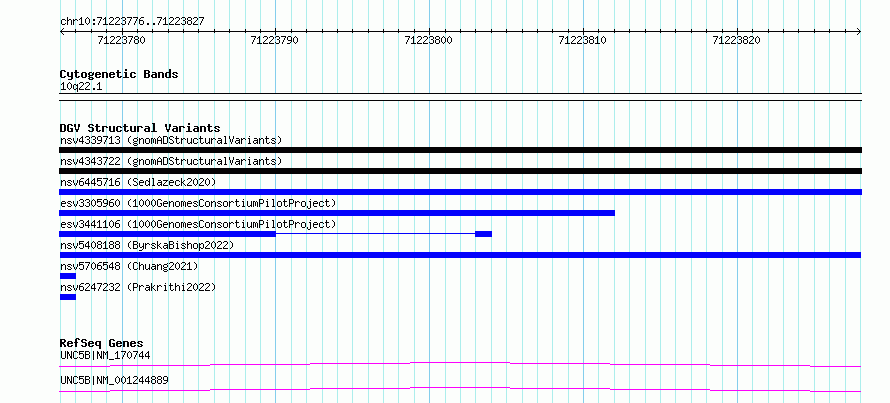The width and height of the screenshot is (890, 403).
Task: Select the RefSeq Genes track title
Action: pos(102,343)
